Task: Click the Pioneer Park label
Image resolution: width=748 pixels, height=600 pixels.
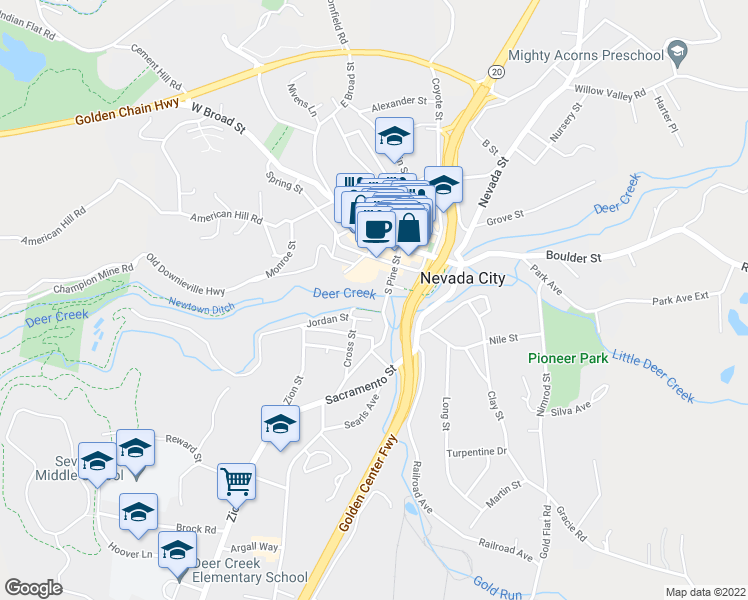Action: point(568,358)
